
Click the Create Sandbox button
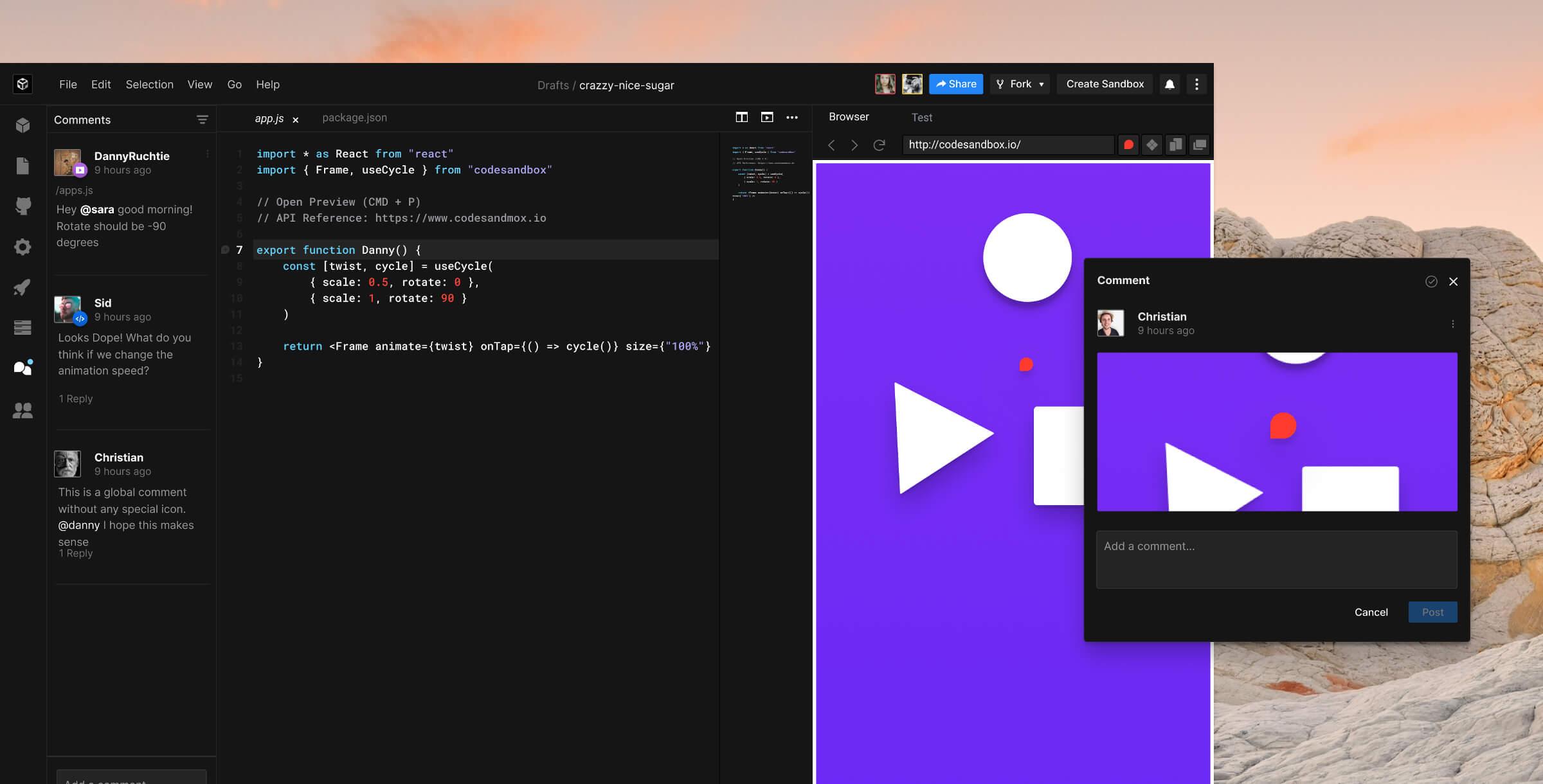point(1104,84)
